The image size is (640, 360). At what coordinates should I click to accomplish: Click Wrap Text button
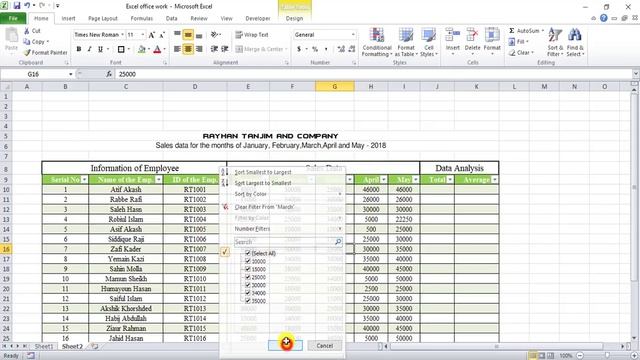coord(252,35)
